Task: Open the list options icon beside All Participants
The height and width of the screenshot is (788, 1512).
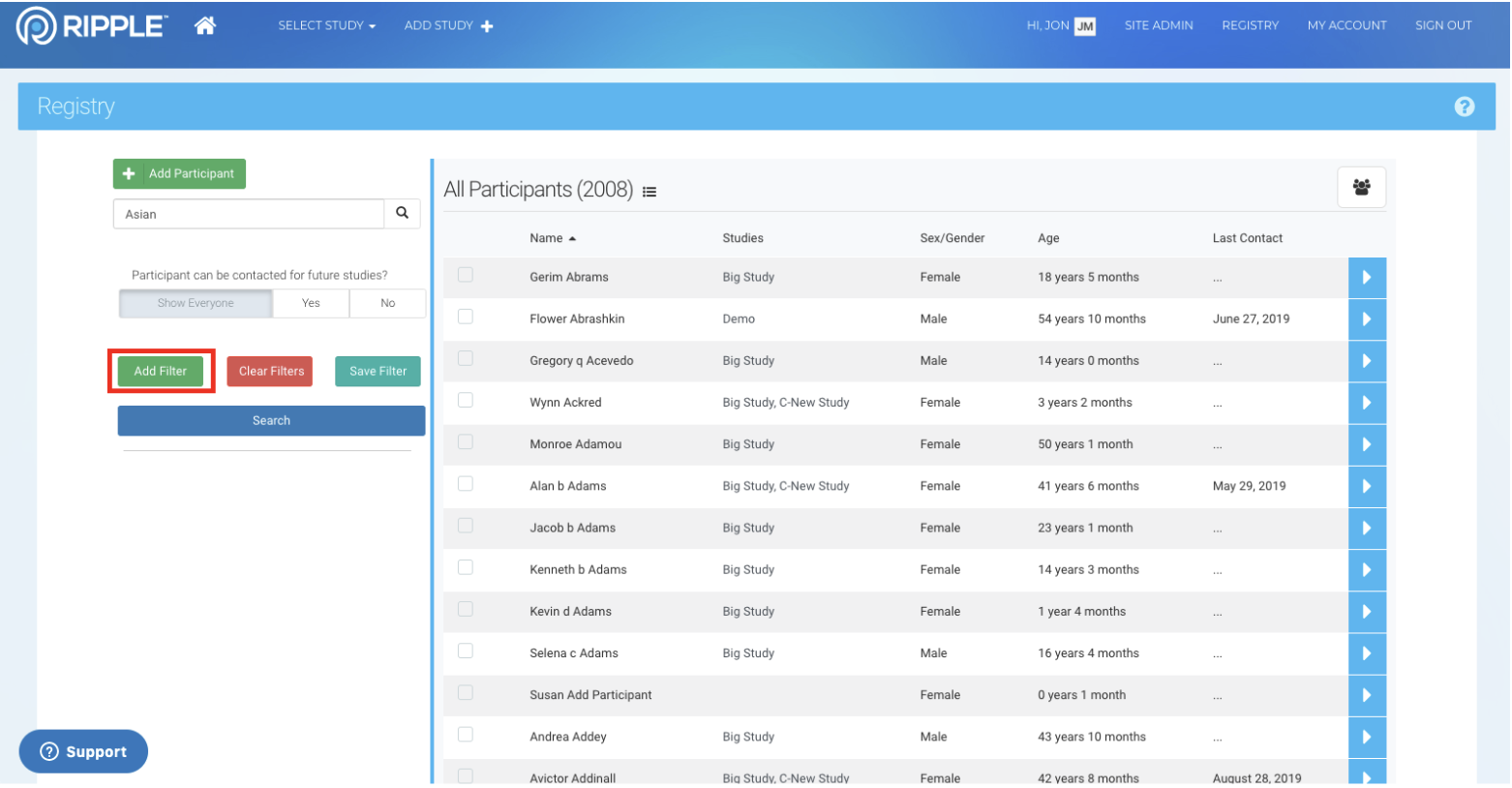Action: (x=650, y=192)
